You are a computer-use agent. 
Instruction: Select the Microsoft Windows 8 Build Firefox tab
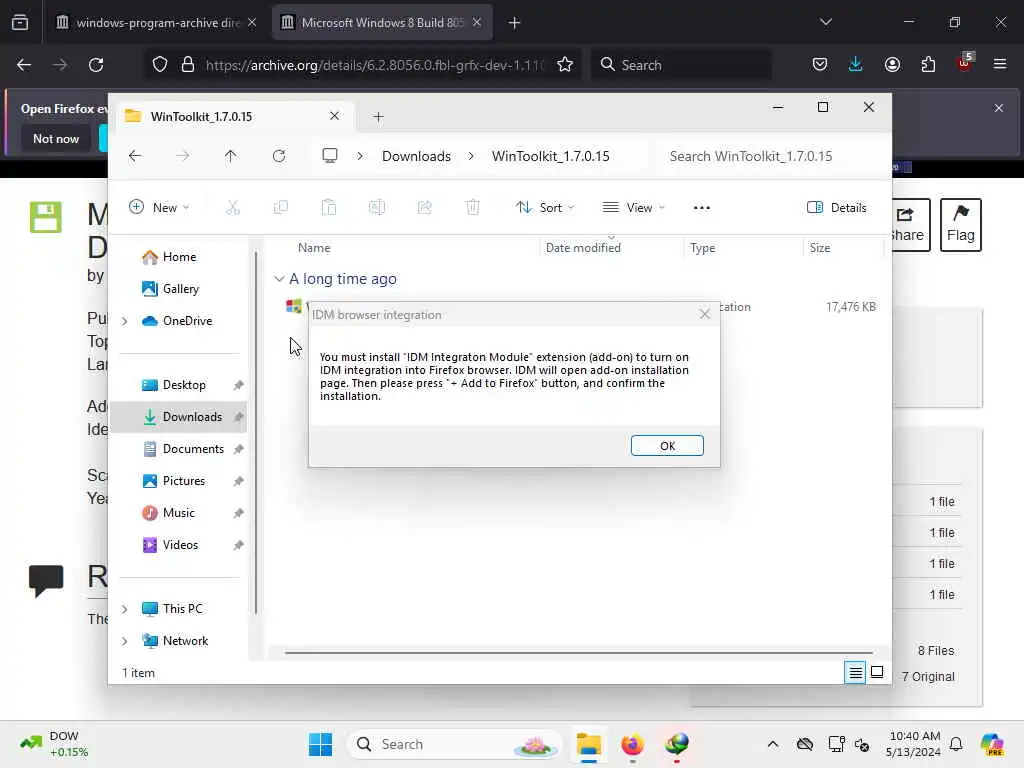tap(382, 23)
